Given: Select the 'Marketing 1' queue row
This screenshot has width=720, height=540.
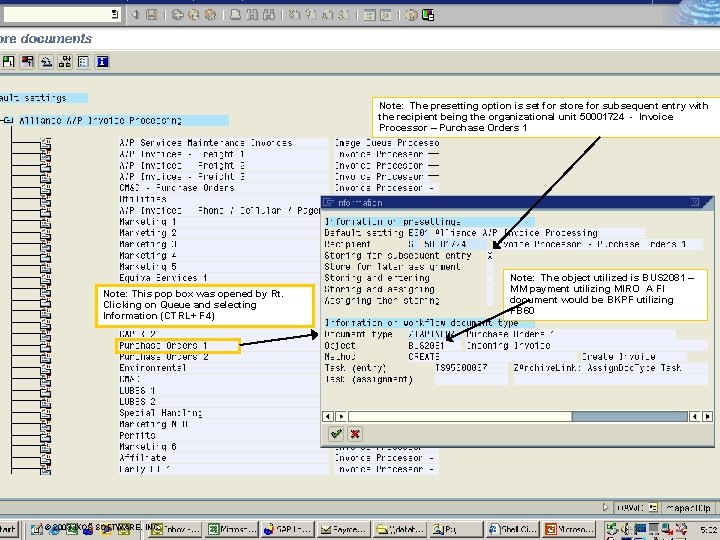Looking at the screenshot, I should click(219, 222).
